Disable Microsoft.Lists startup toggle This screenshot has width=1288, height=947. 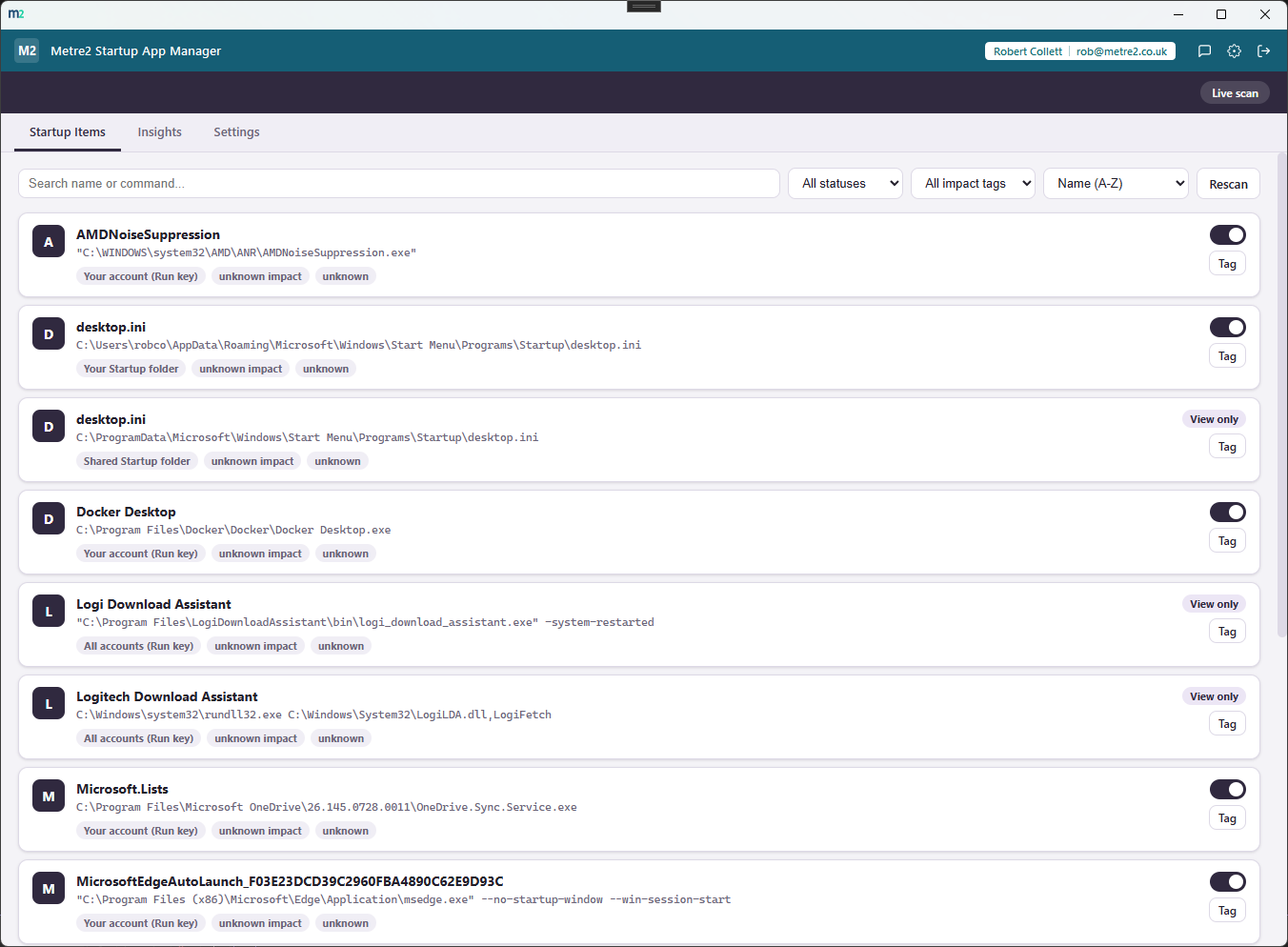[1228, 789]
